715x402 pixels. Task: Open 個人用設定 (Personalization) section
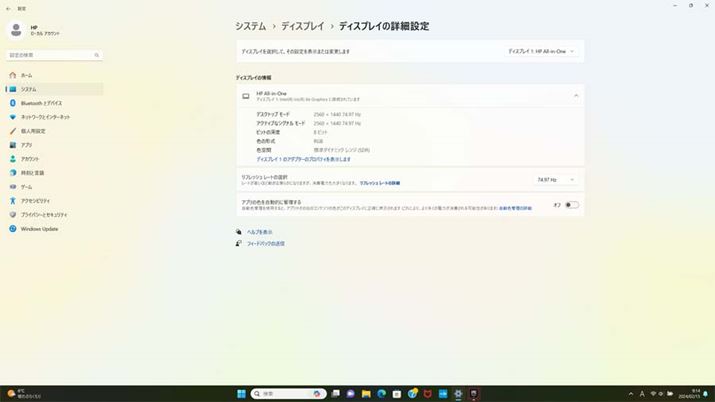point(33,131)
